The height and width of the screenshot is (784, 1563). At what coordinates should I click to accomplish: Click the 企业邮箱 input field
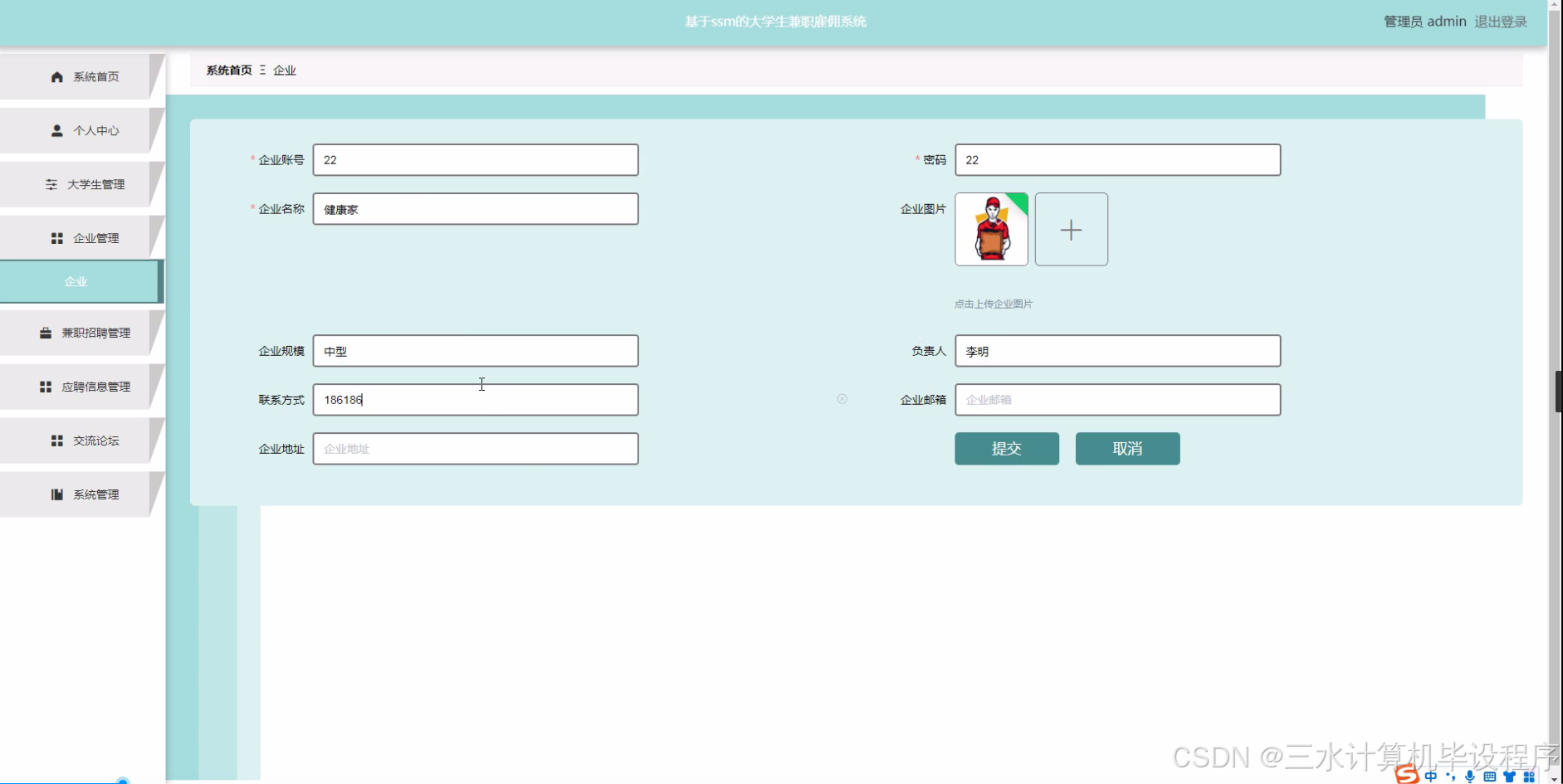tap(1117, 399)
